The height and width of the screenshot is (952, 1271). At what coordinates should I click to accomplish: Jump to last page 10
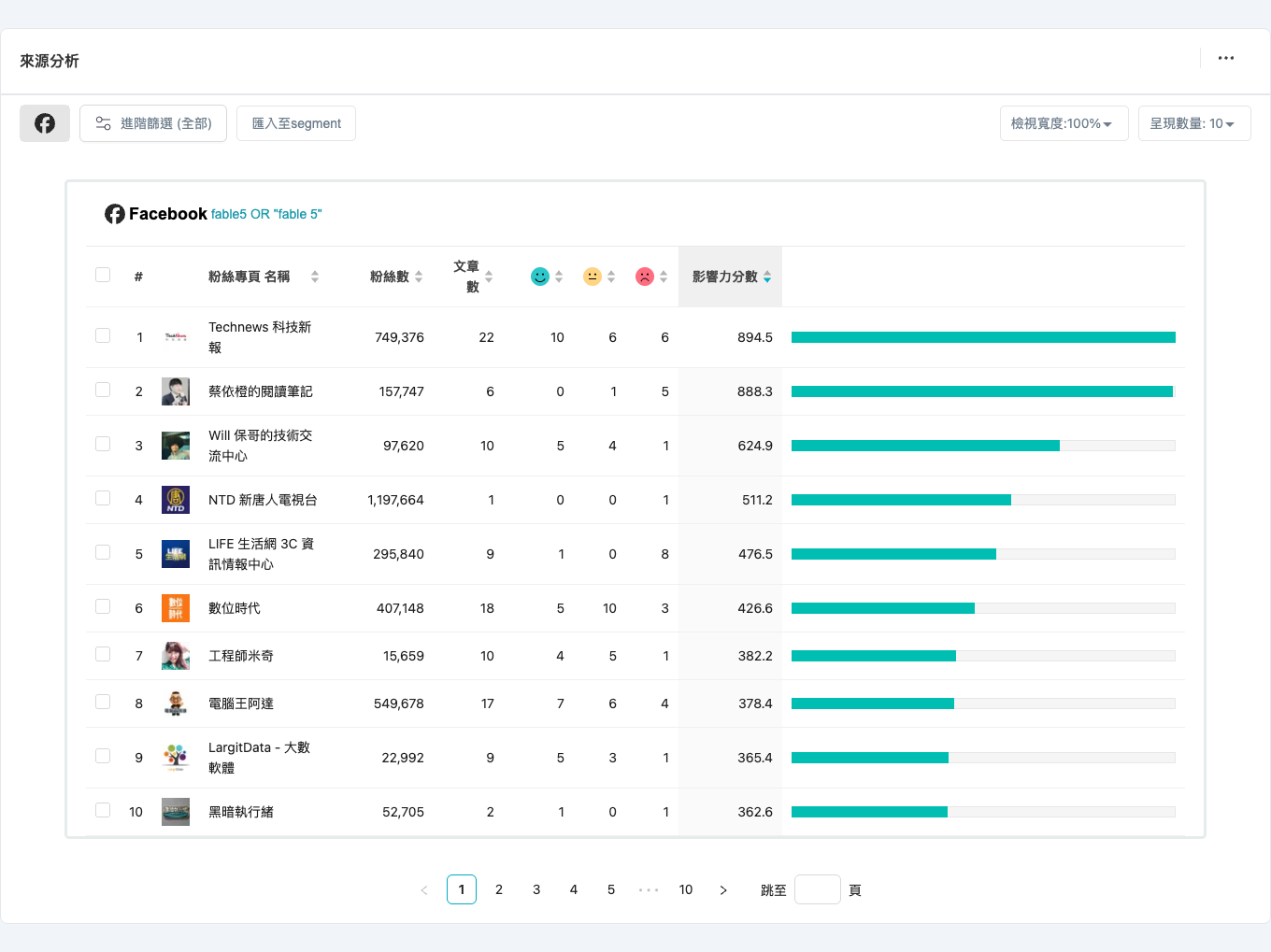686,889
